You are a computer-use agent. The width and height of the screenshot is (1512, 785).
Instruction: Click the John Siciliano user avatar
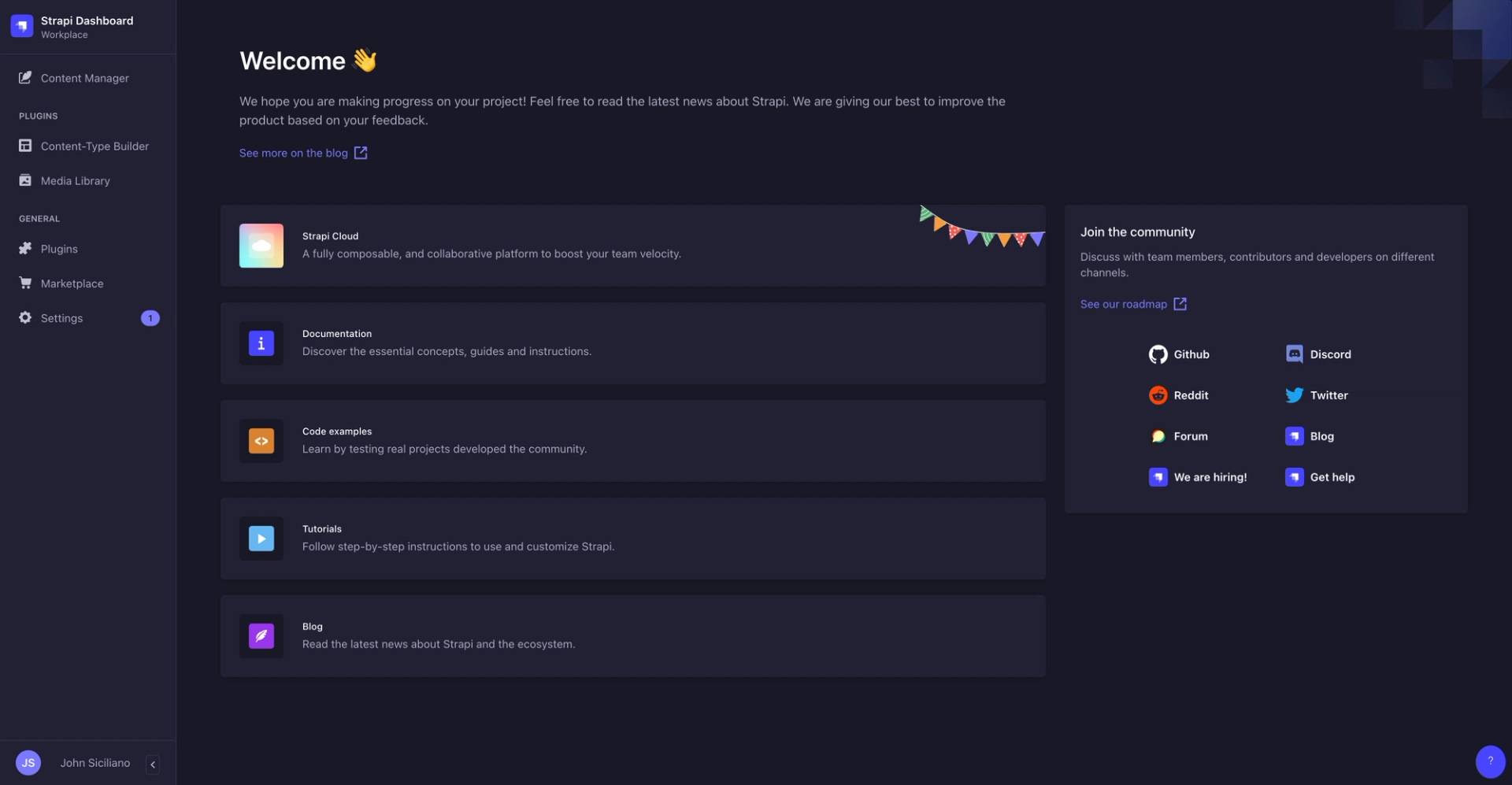(x=28, y=762)
